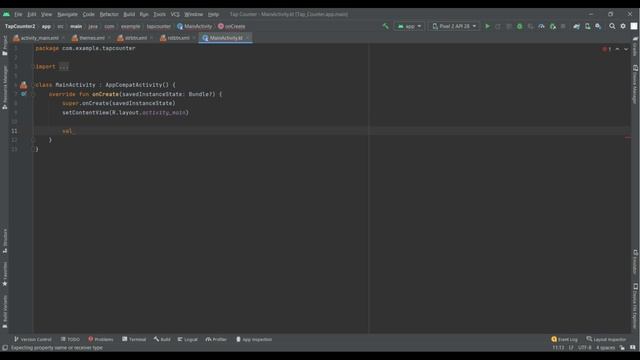Open the Build Variants sidebar panel
Viewport: 640px width, 360px height.
click(5, 312)
